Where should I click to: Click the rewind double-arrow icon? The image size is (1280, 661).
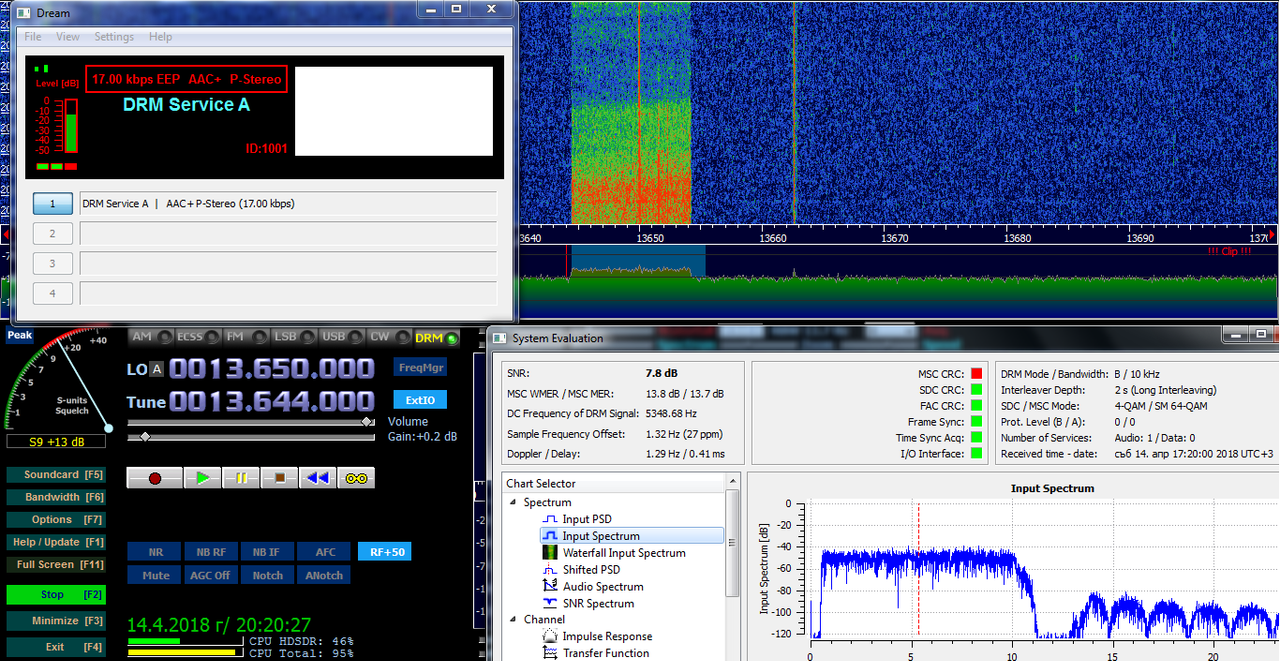(x=317, y=478)
